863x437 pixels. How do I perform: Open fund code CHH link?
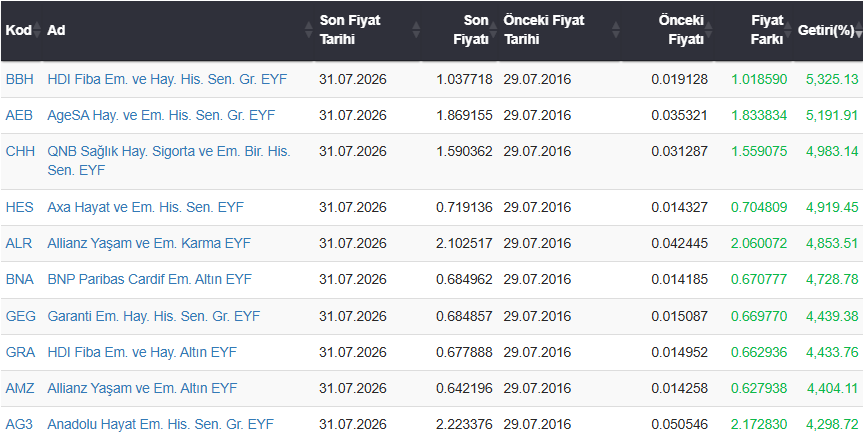point(20,151)
